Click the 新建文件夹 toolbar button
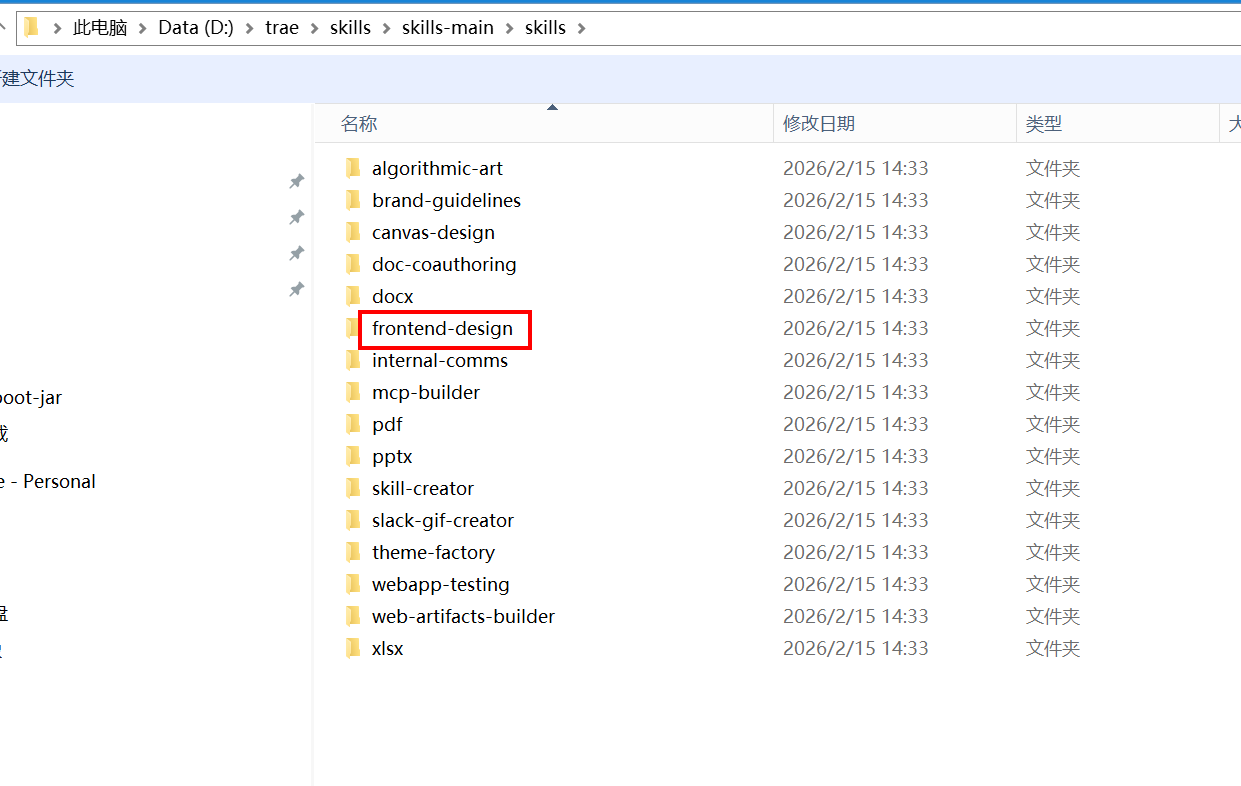This screenshot has width=1241, height=786. 37,78
